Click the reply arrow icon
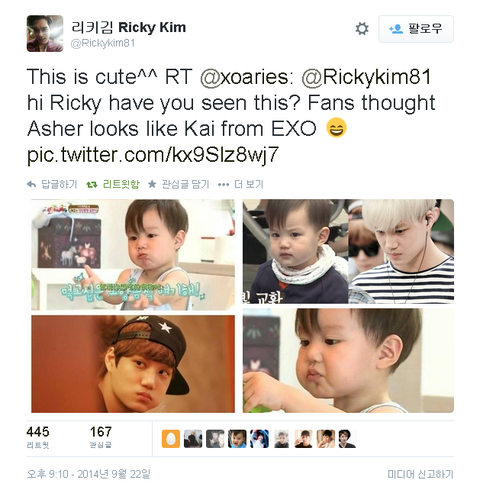 32,184
